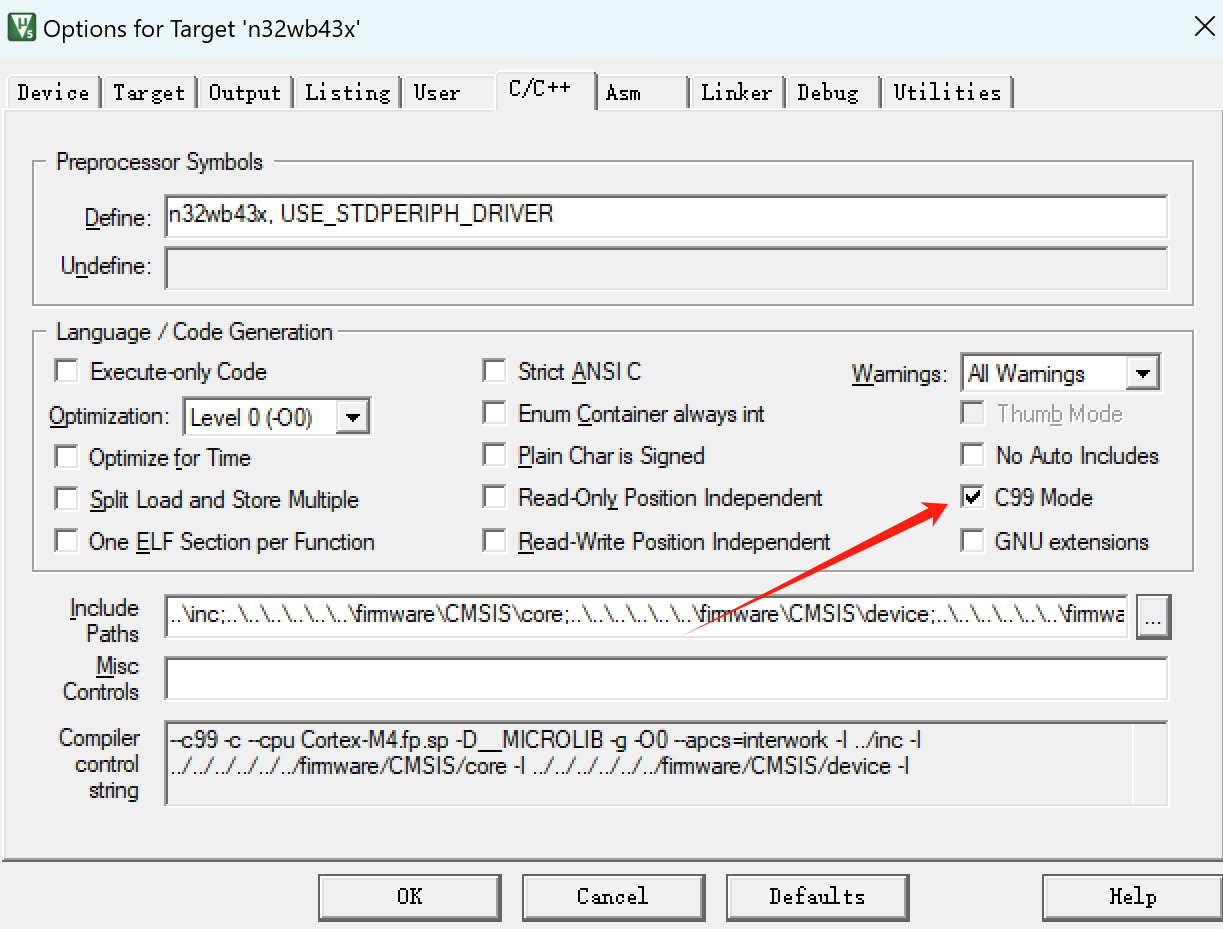Switch to the Linker tab

(736, 93)
